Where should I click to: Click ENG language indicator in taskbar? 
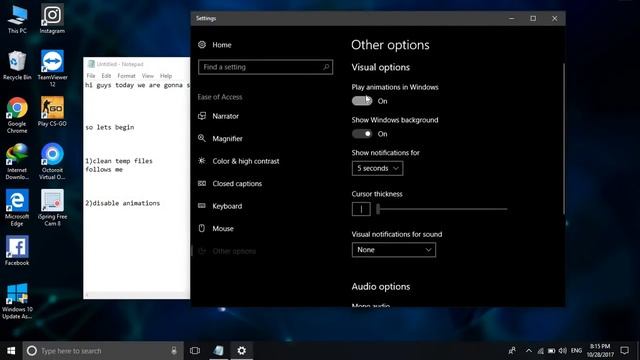576,351
